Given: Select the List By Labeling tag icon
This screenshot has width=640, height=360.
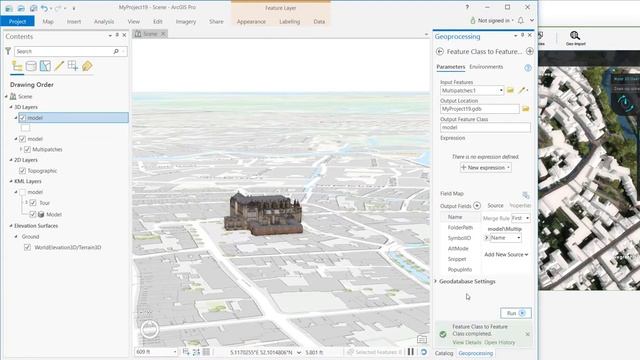Looking at the screenshot, I should tap(87, 66).
